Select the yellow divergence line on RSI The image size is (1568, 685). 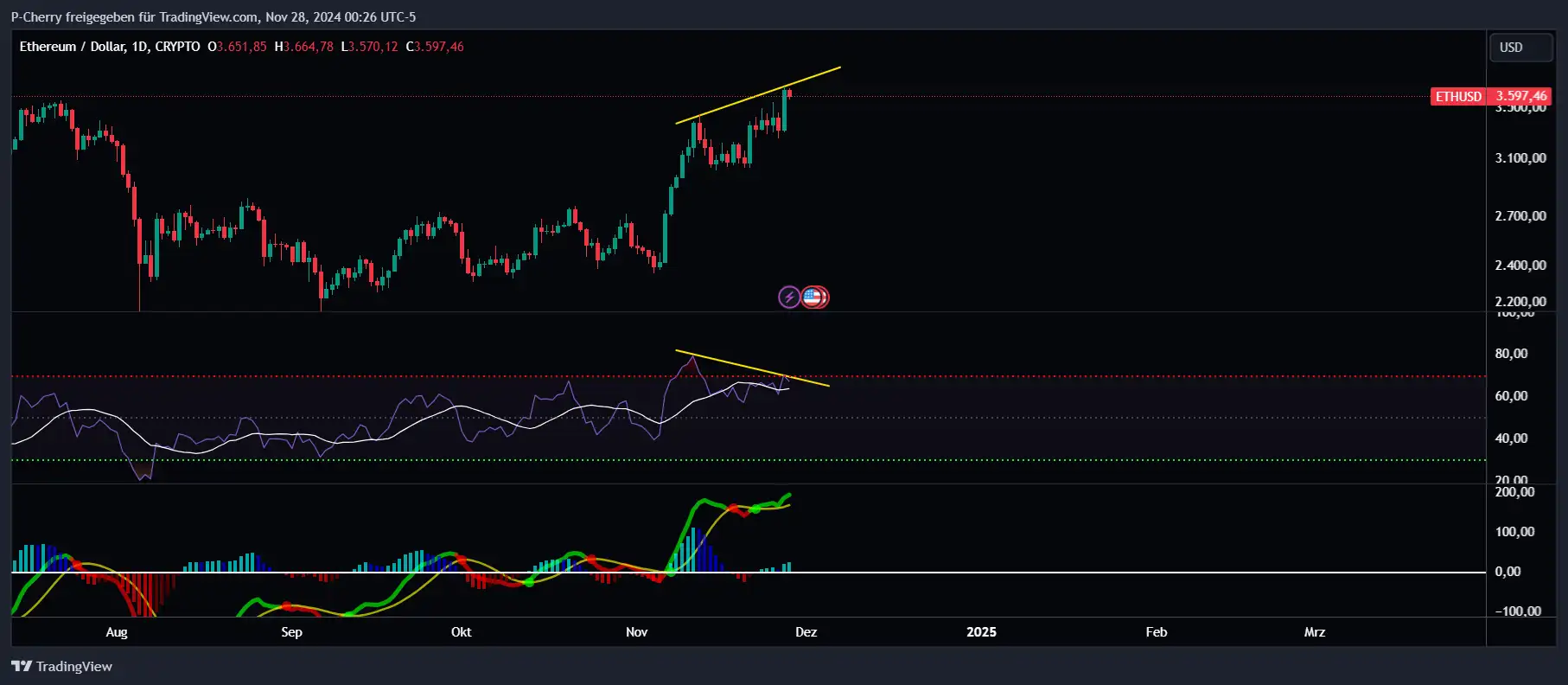click(752, 368)
